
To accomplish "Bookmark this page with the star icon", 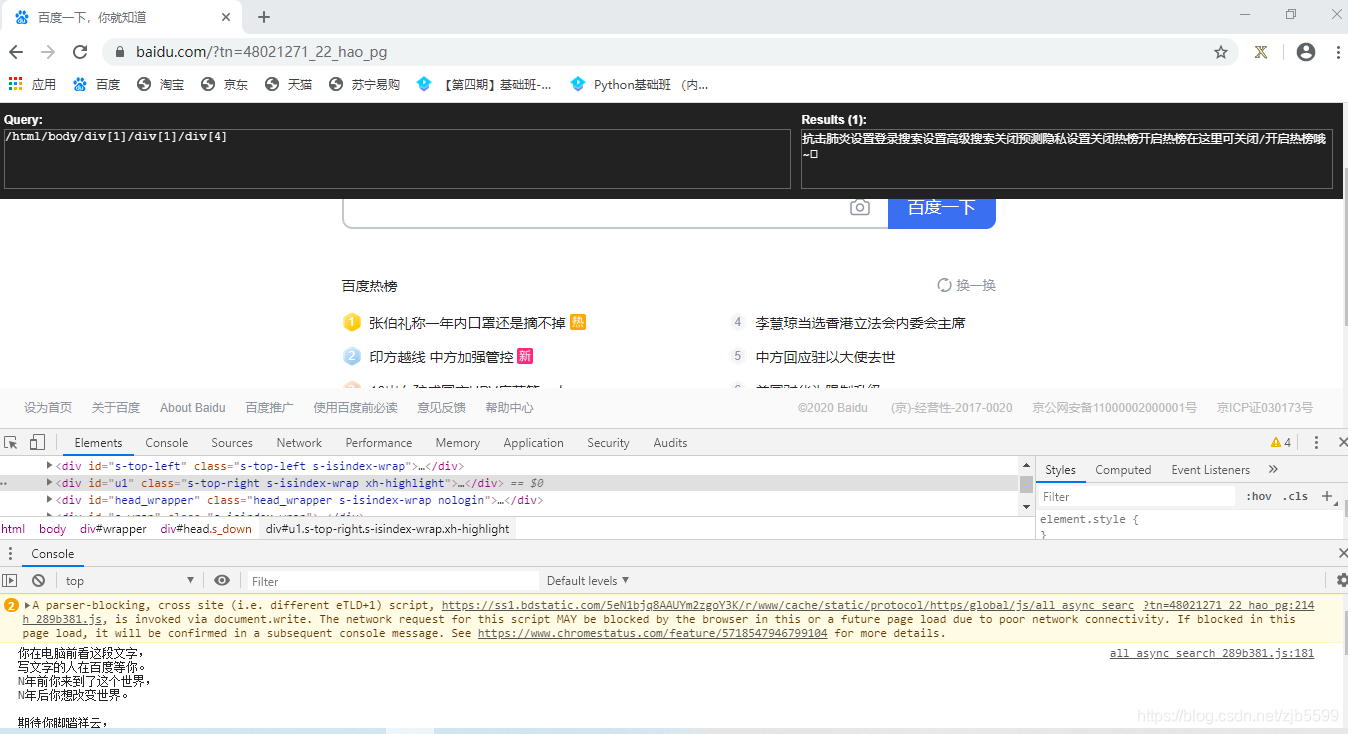I will click(x=1221, y=52).
